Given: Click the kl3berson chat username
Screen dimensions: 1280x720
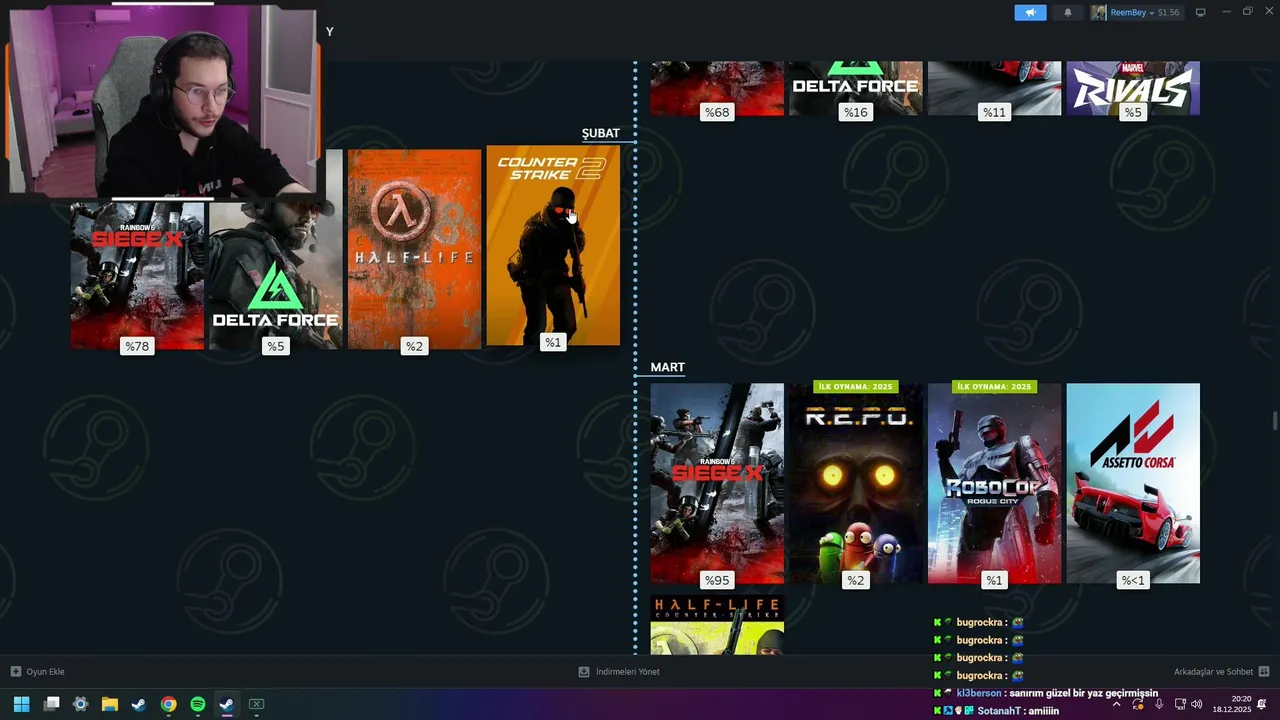Looking at the screenshot, I should [x=979, y=693].
